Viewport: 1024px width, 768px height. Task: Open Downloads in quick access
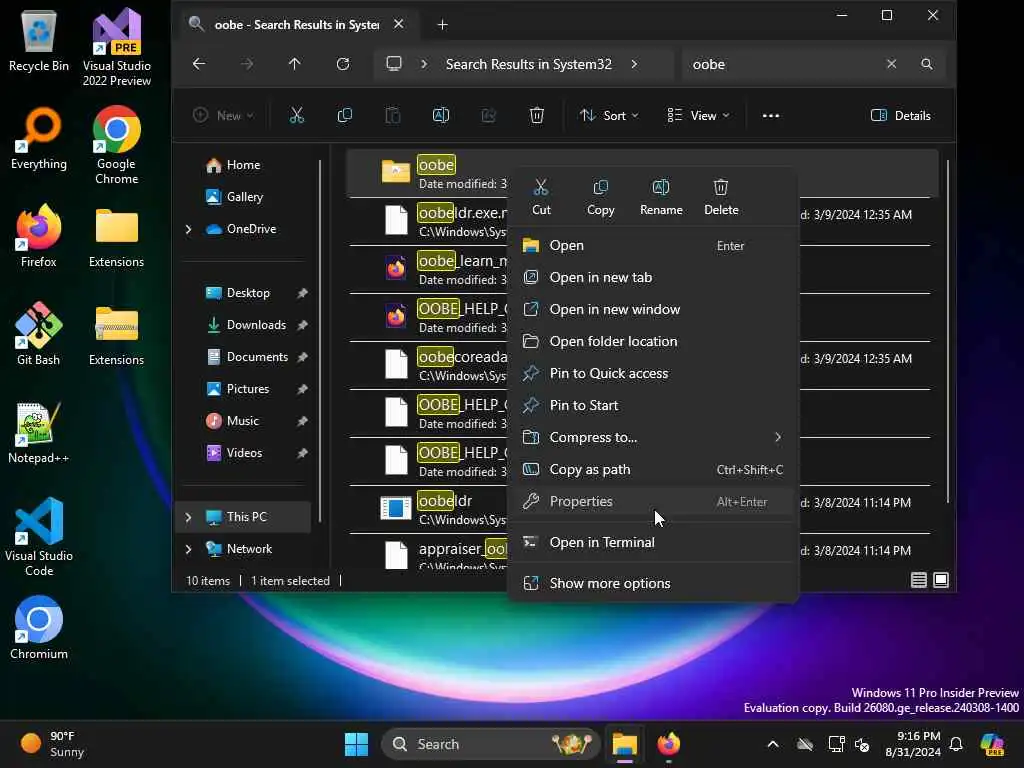click(255, 325)
